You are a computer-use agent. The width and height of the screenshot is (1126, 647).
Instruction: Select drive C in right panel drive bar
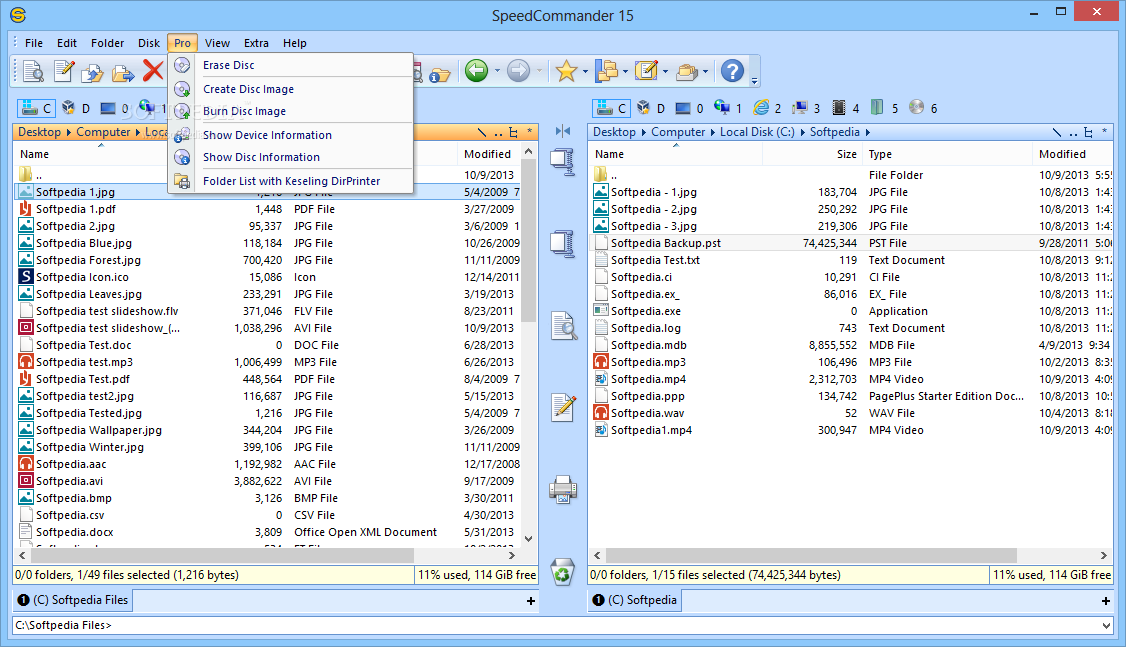pyautogui.click(x=611, y=108)
